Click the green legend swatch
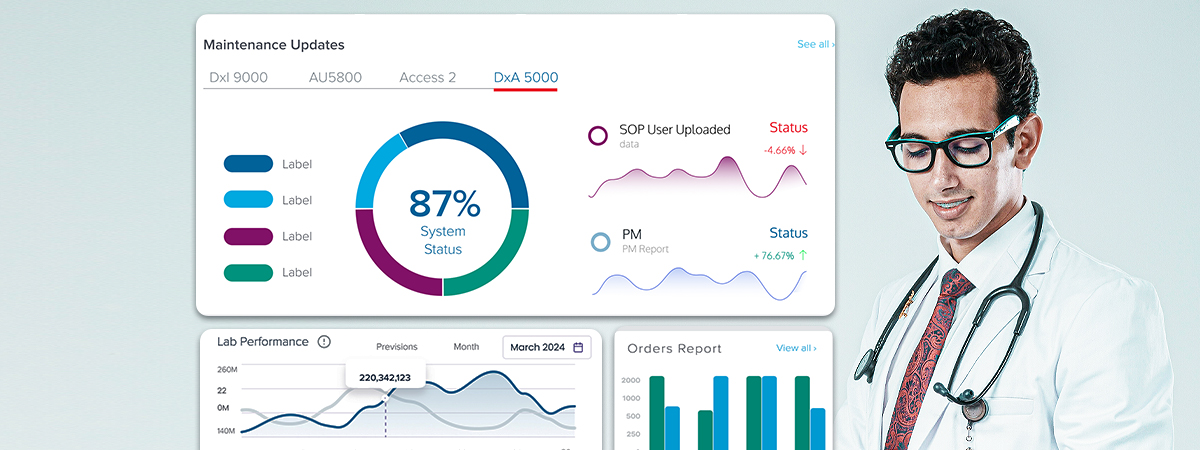Image resolution: width=1200 pixels, height=450 pixels. (x=248, y=272)
